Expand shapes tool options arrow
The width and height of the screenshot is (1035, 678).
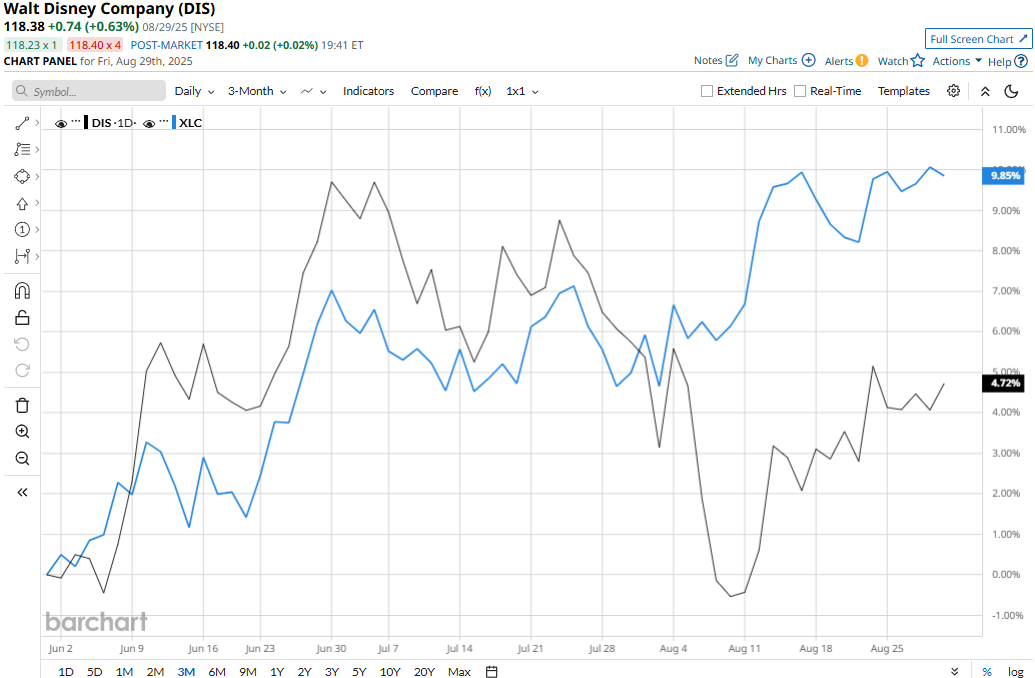[37, 176]
